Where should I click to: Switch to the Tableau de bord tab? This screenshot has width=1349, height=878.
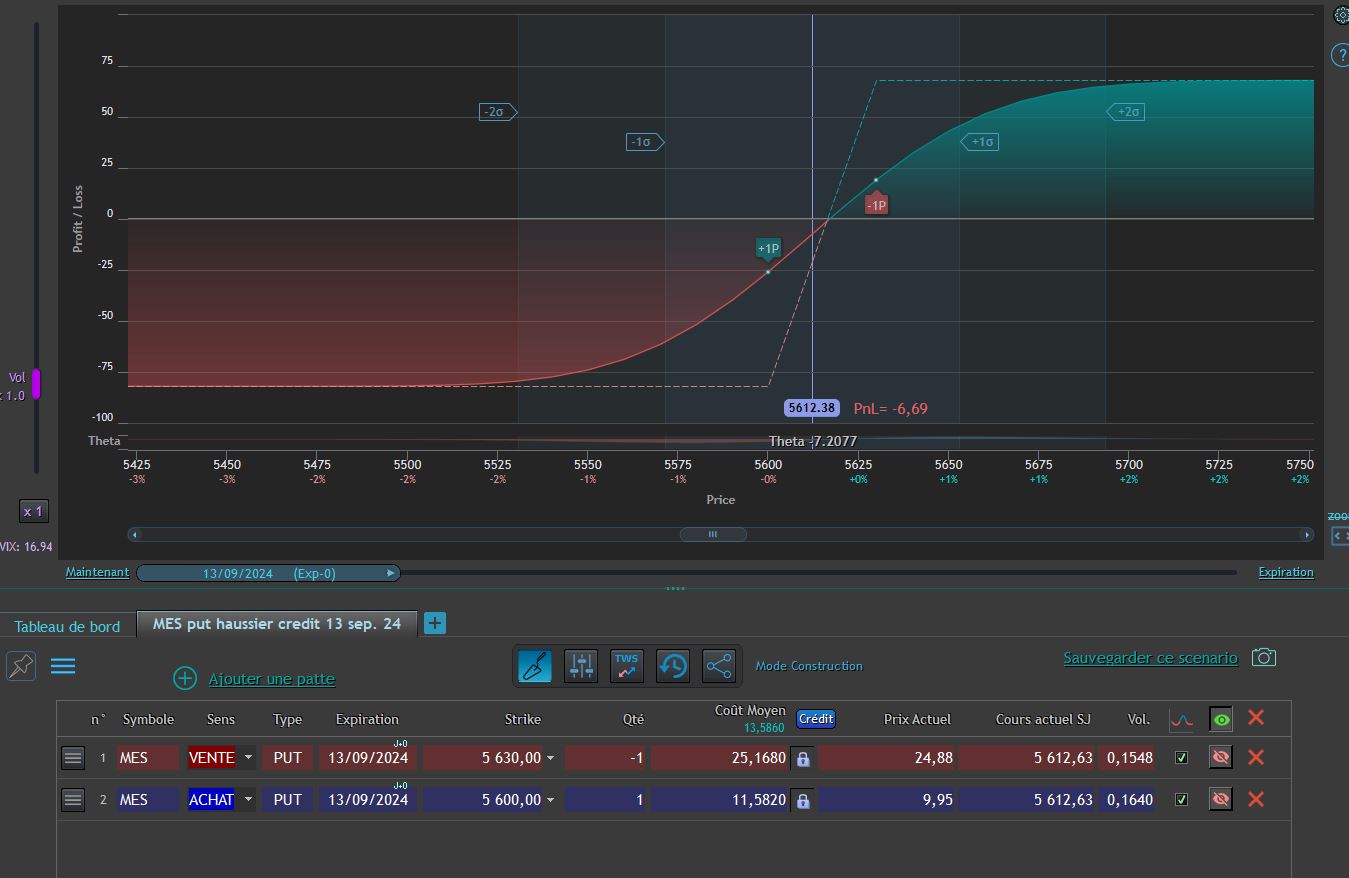tap(67, 626)
